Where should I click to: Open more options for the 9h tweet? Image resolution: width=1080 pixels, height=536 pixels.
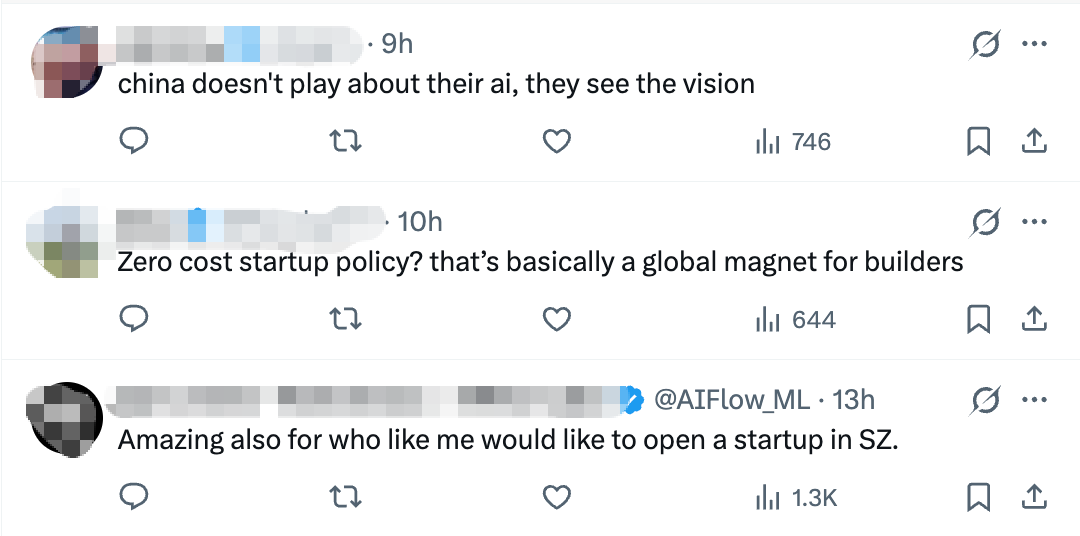coord(1033,45)
